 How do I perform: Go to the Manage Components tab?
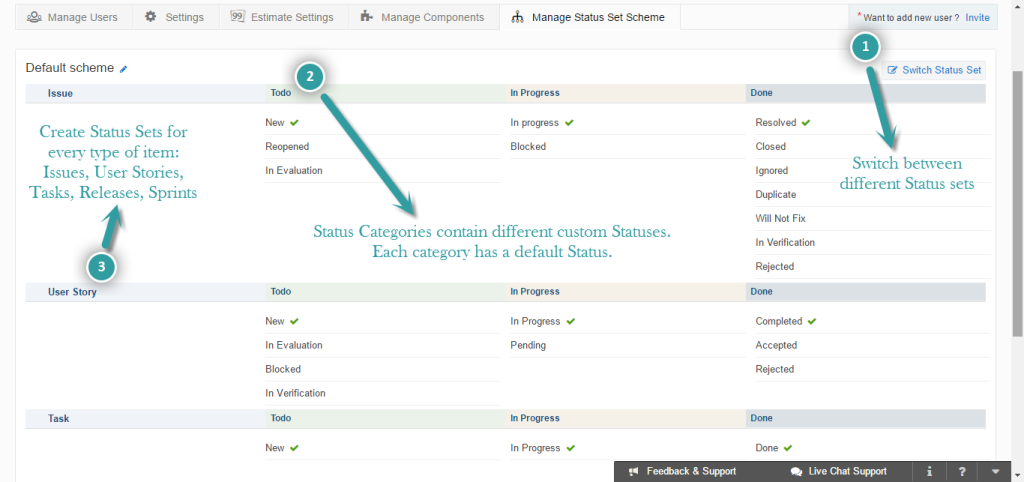click(423, 17)
